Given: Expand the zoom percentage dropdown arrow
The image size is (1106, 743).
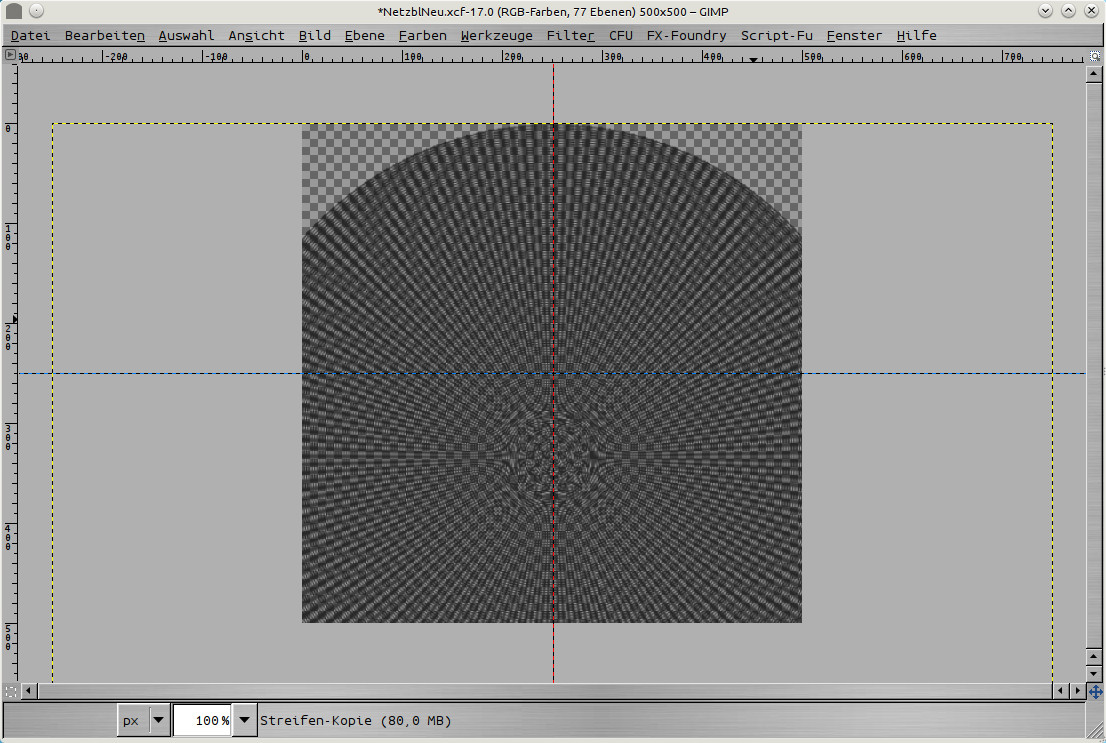Looking at the screenshot, I should [x=243, y=720].
